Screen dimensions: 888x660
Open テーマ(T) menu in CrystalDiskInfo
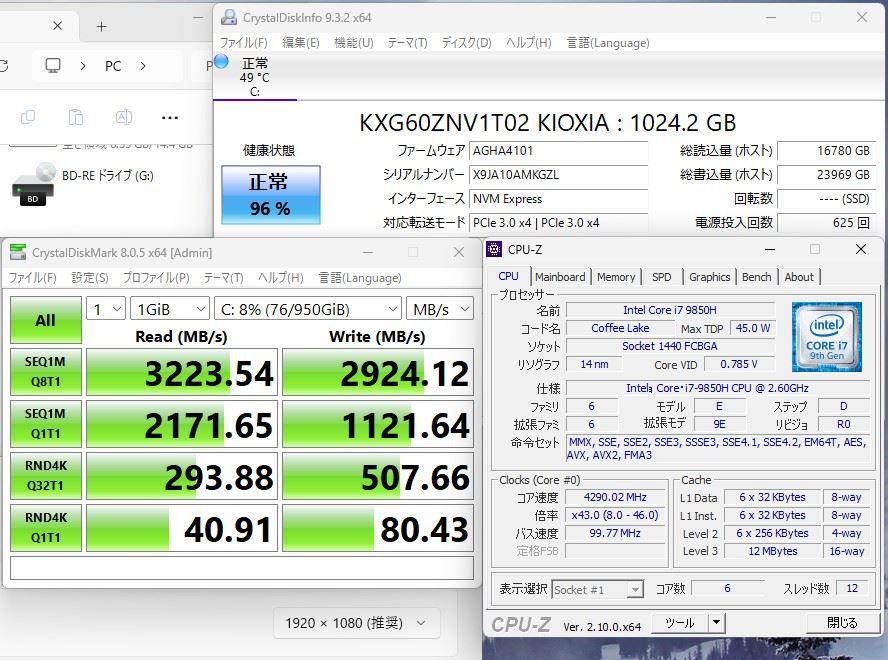coord(407,42)
